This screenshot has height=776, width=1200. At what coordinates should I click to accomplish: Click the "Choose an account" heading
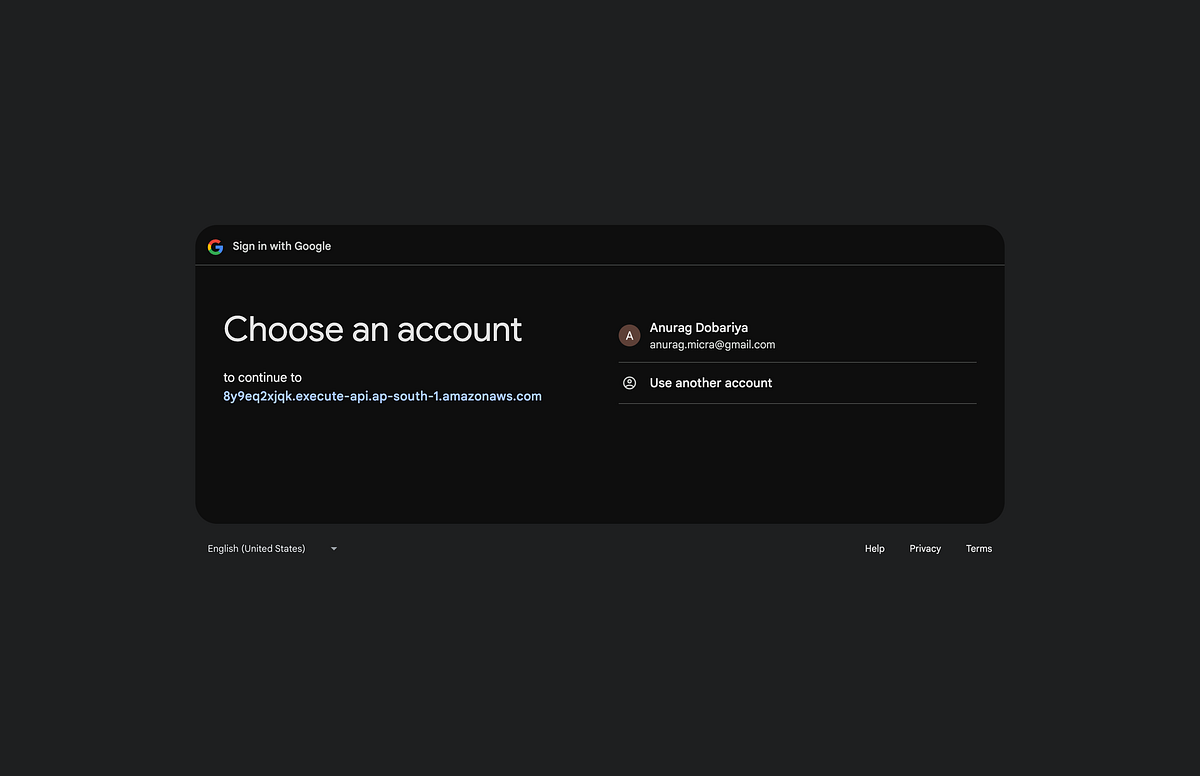(x=372, y=329)
